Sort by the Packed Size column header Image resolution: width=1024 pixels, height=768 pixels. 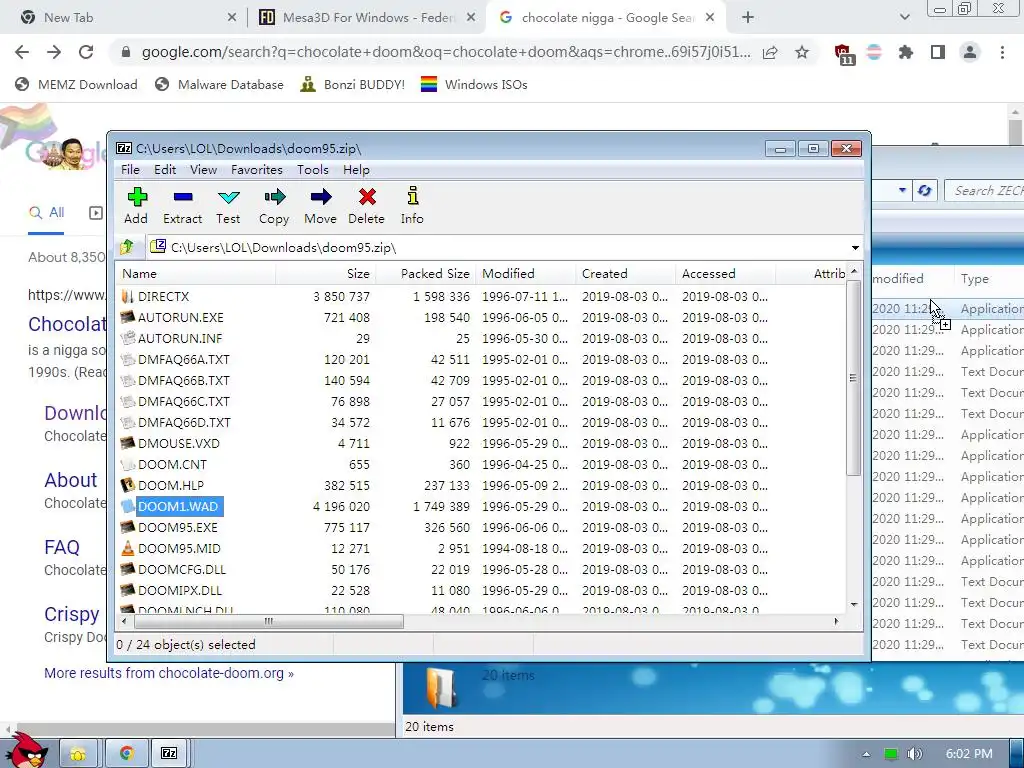point(426,274)
